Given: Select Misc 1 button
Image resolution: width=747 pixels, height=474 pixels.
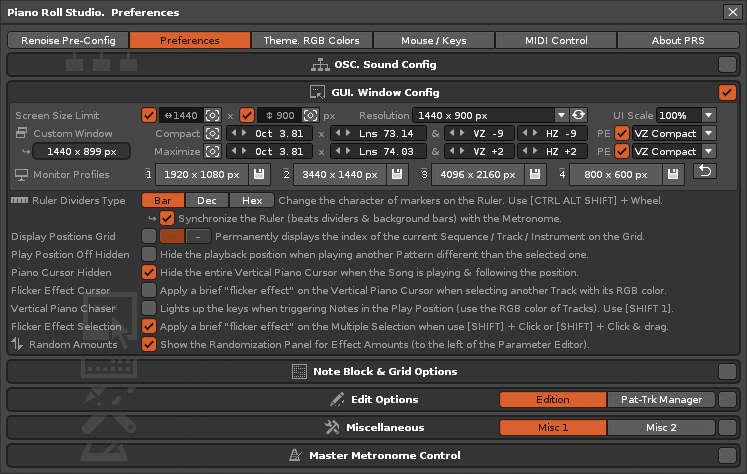Looking at the screenshot, I should tap(553, 428).
